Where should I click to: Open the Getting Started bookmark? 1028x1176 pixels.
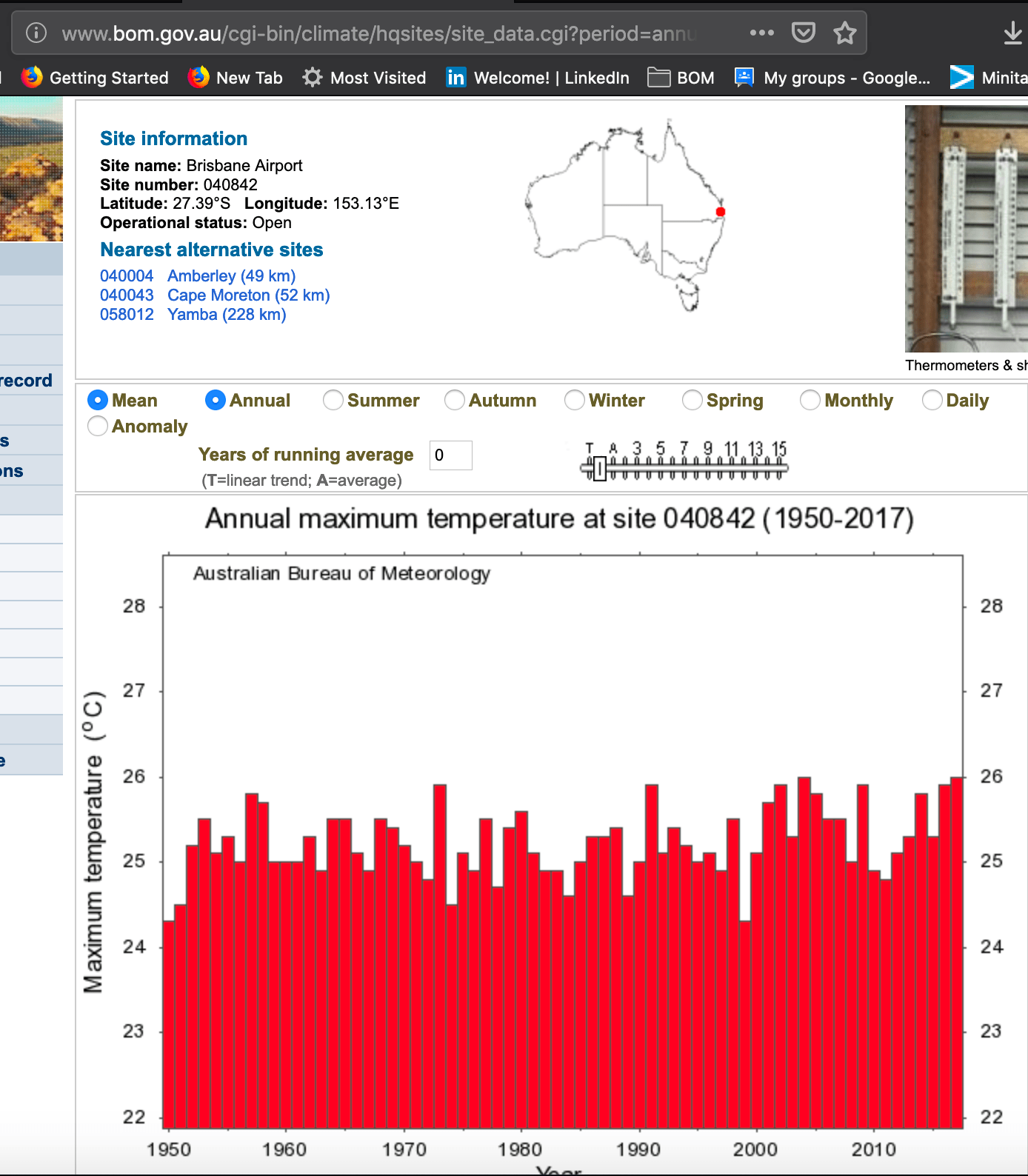96,78
